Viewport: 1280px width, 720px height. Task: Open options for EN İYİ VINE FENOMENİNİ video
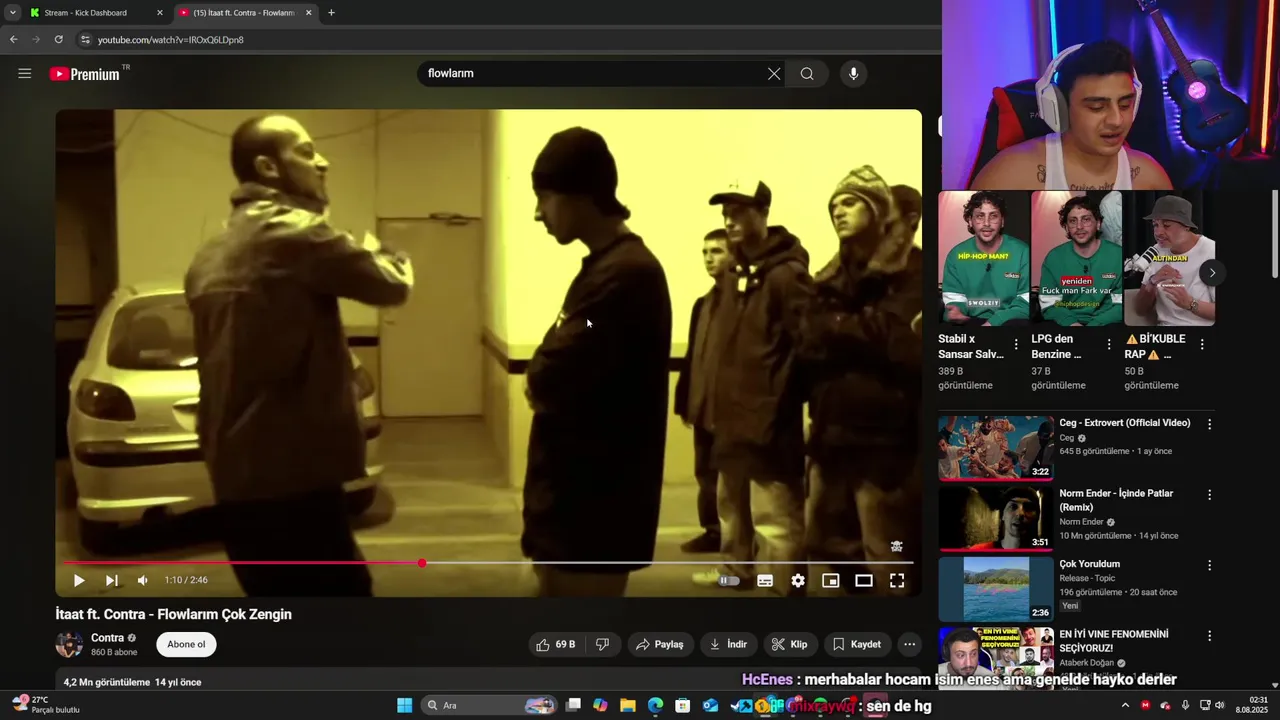tap(1209, 635)
